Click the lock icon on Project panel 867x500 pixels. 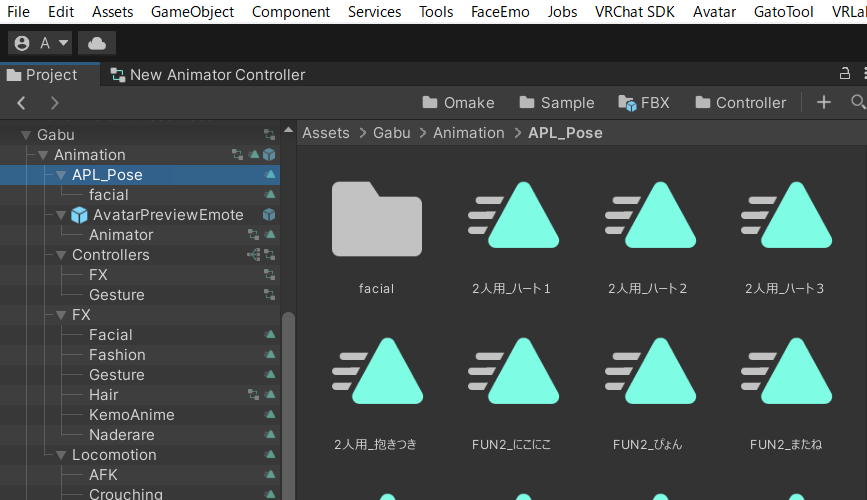tap(845, 73)
